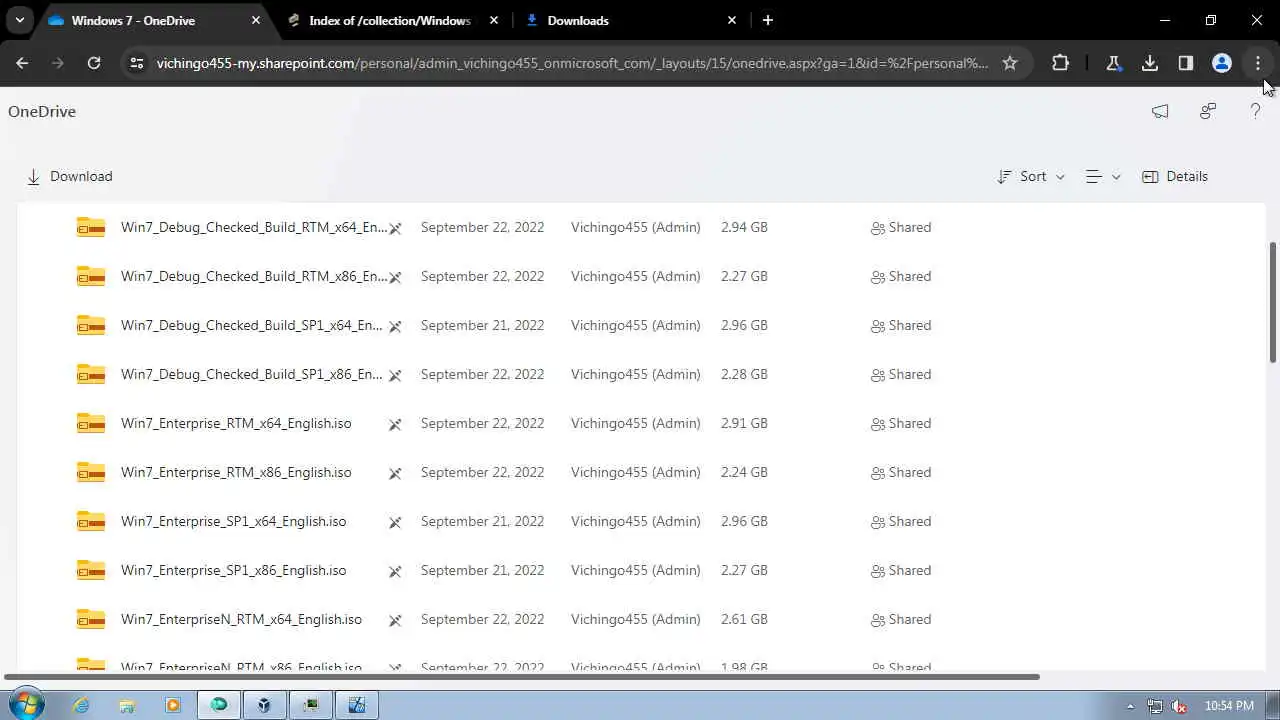Open the Chrome extensions puzzle menu
This screenshot has width=1280, height=720.
(x=1060, y=63)
